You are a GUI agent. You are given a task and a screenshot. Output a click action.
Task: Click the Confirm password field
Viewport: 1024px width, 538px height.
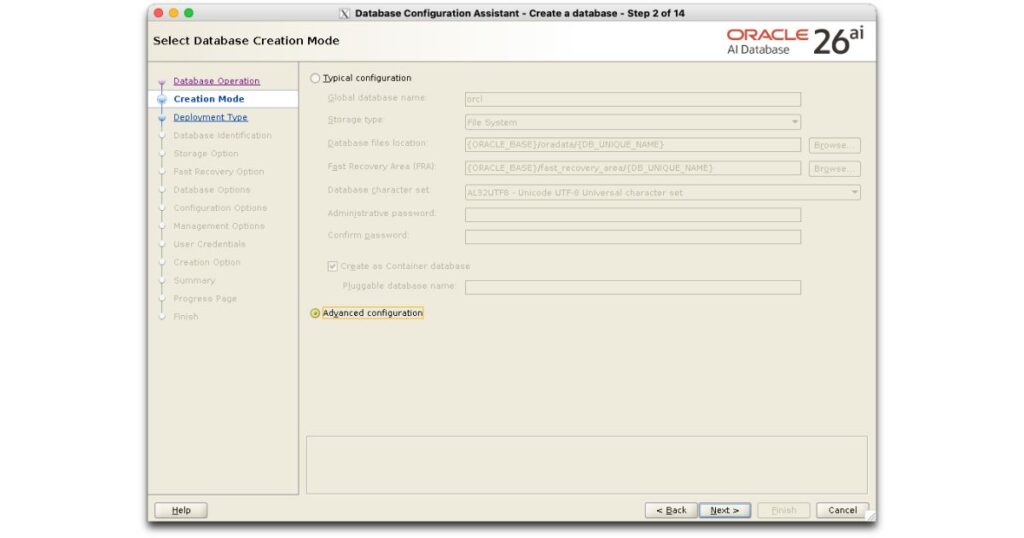point(633,237)
